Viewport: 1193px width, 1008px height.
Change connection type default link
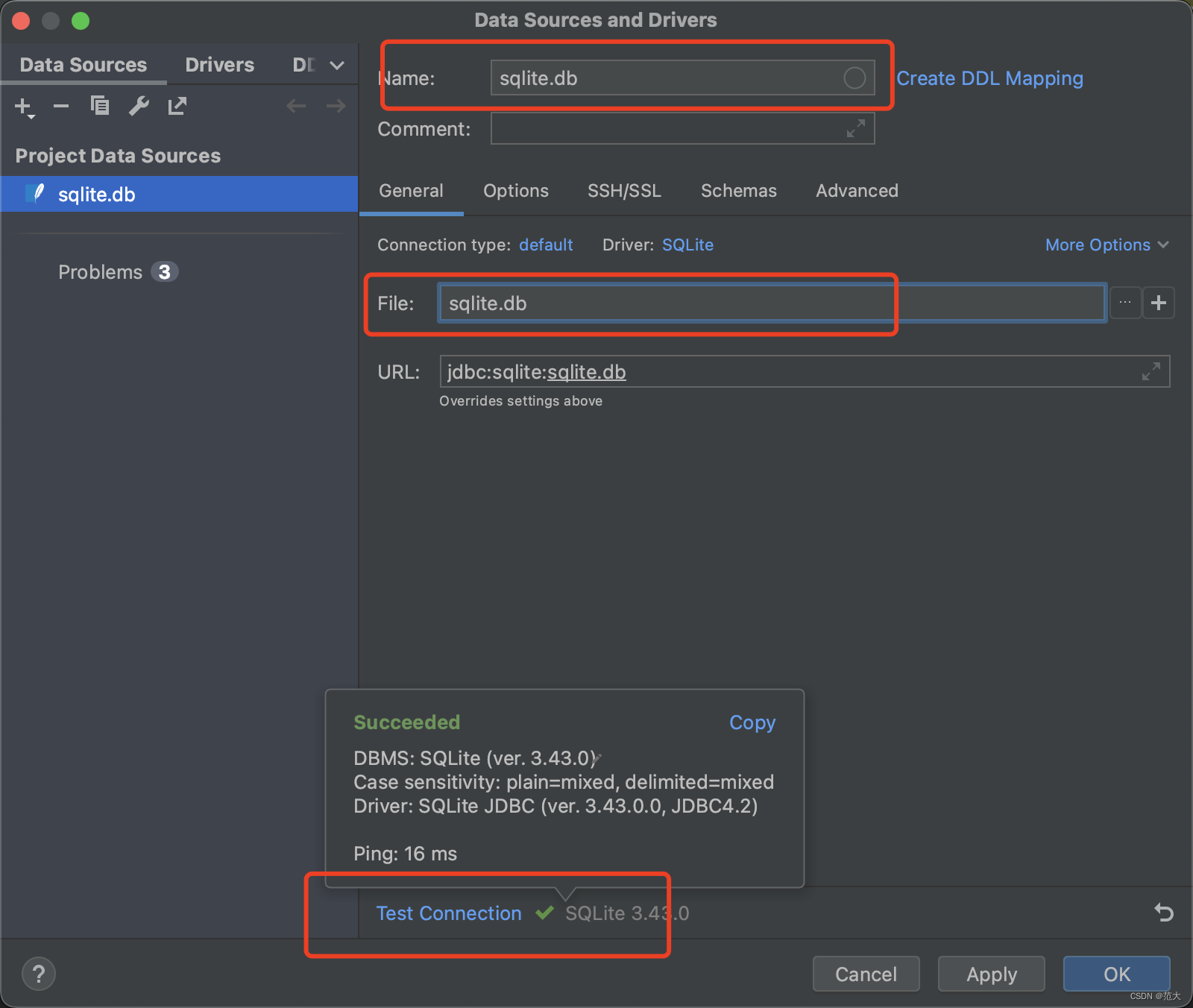(x=546, y=245)
